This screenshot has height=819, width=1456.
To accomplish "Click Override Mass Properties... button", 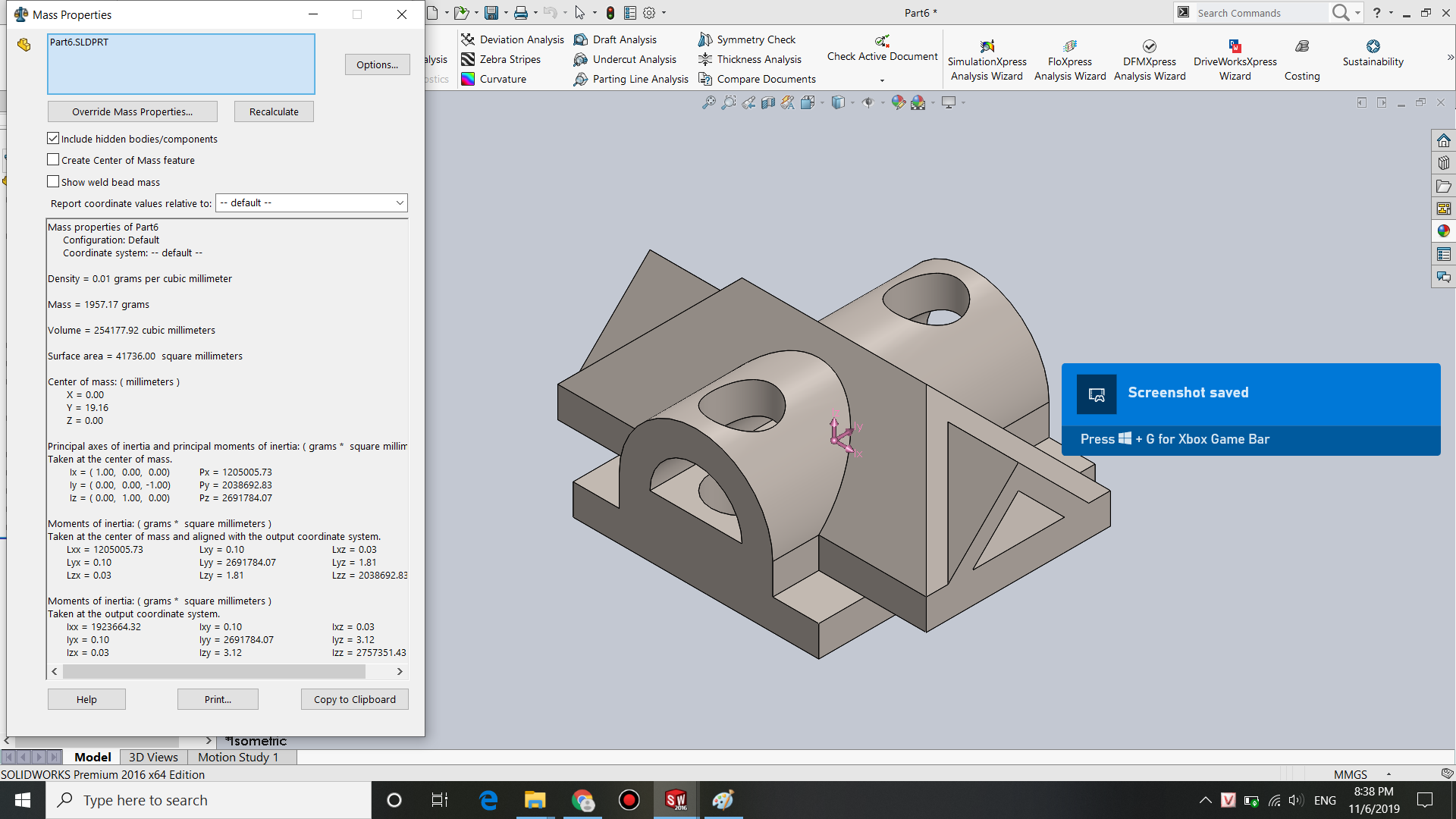I will pyautogui.click(x=133, y=111).
